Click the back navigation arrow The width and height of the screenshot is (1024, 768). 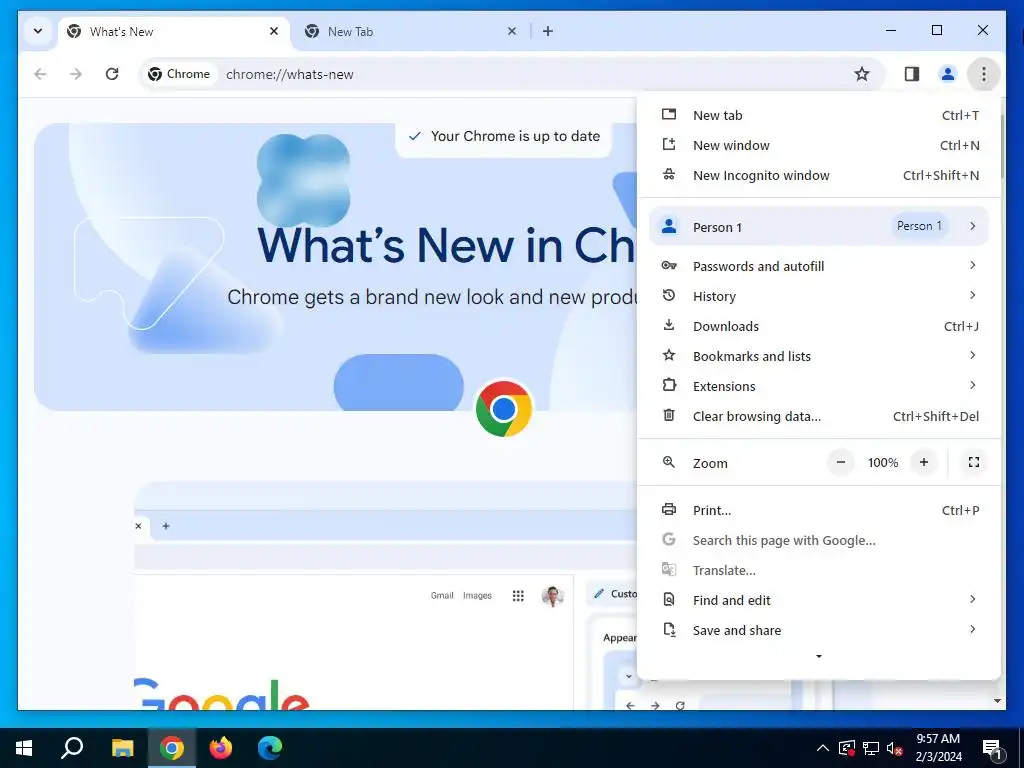[x=40, y=74]
